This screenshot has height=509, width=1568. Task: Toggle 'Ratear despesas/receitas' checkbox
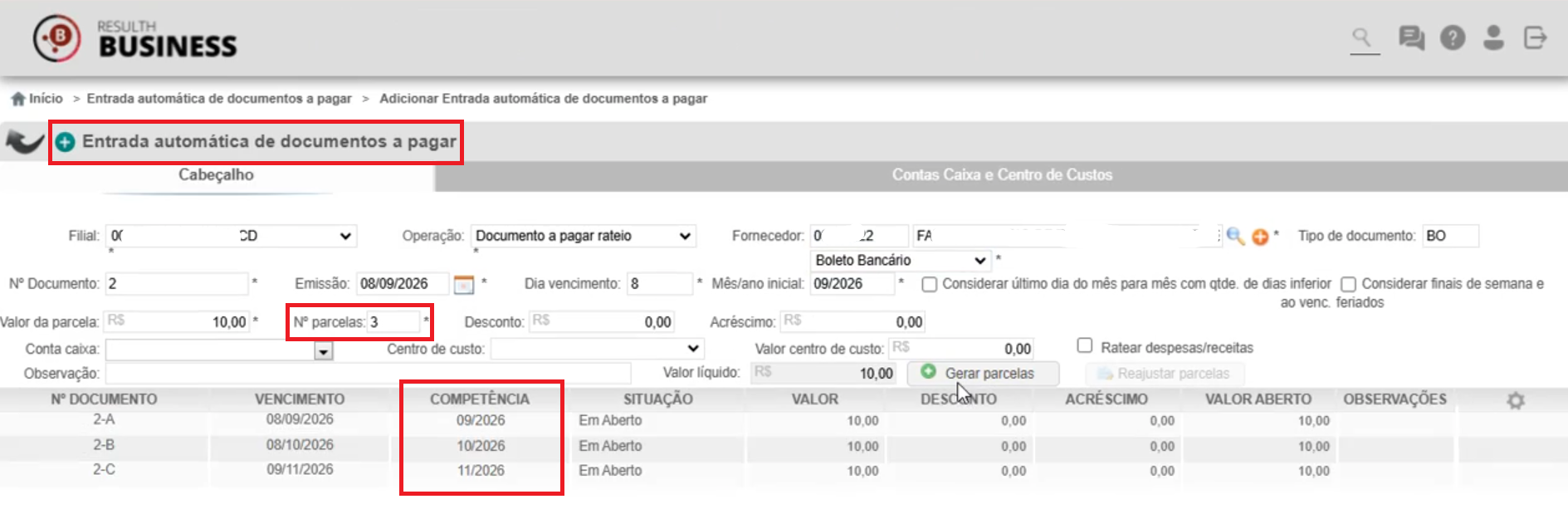(x=1084, y=345)
